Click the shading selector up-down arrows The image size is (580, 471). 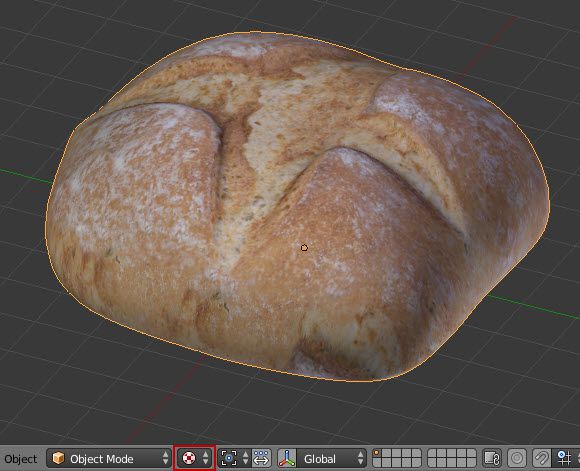click(x=206, y=458)
